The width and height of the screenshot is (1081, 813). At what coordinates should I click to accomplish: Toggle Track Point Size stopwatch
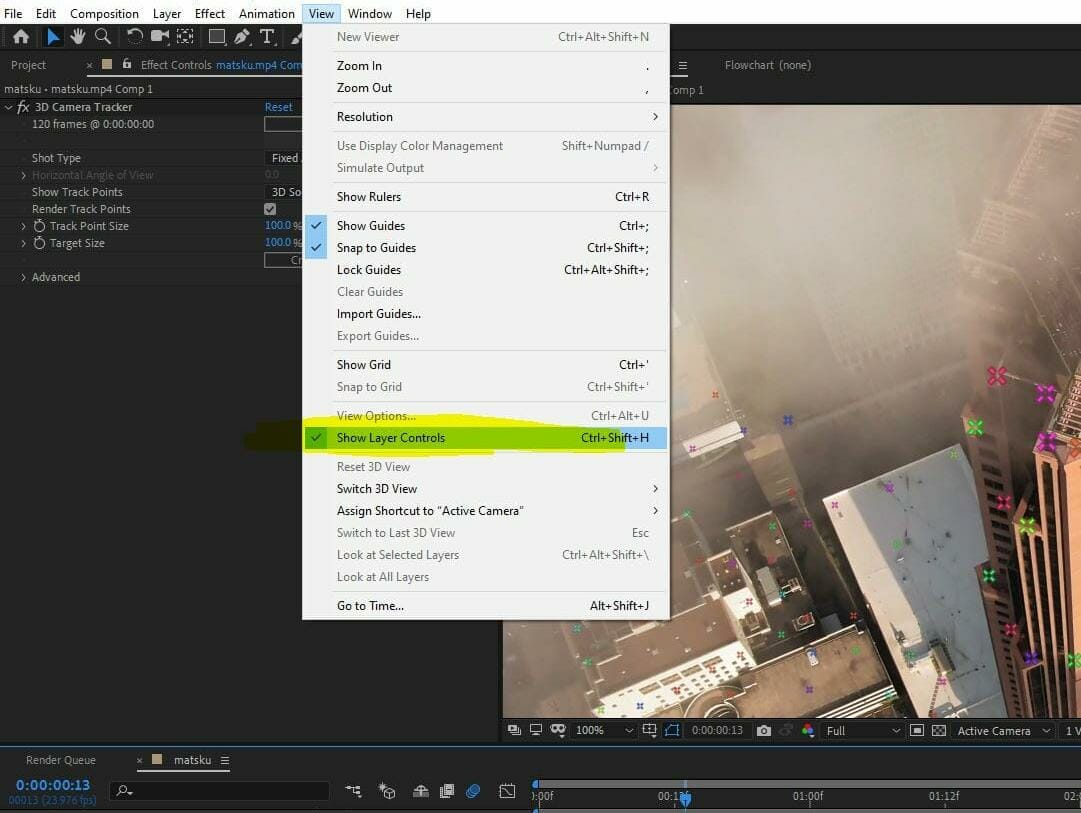click(x=39, y=225)
